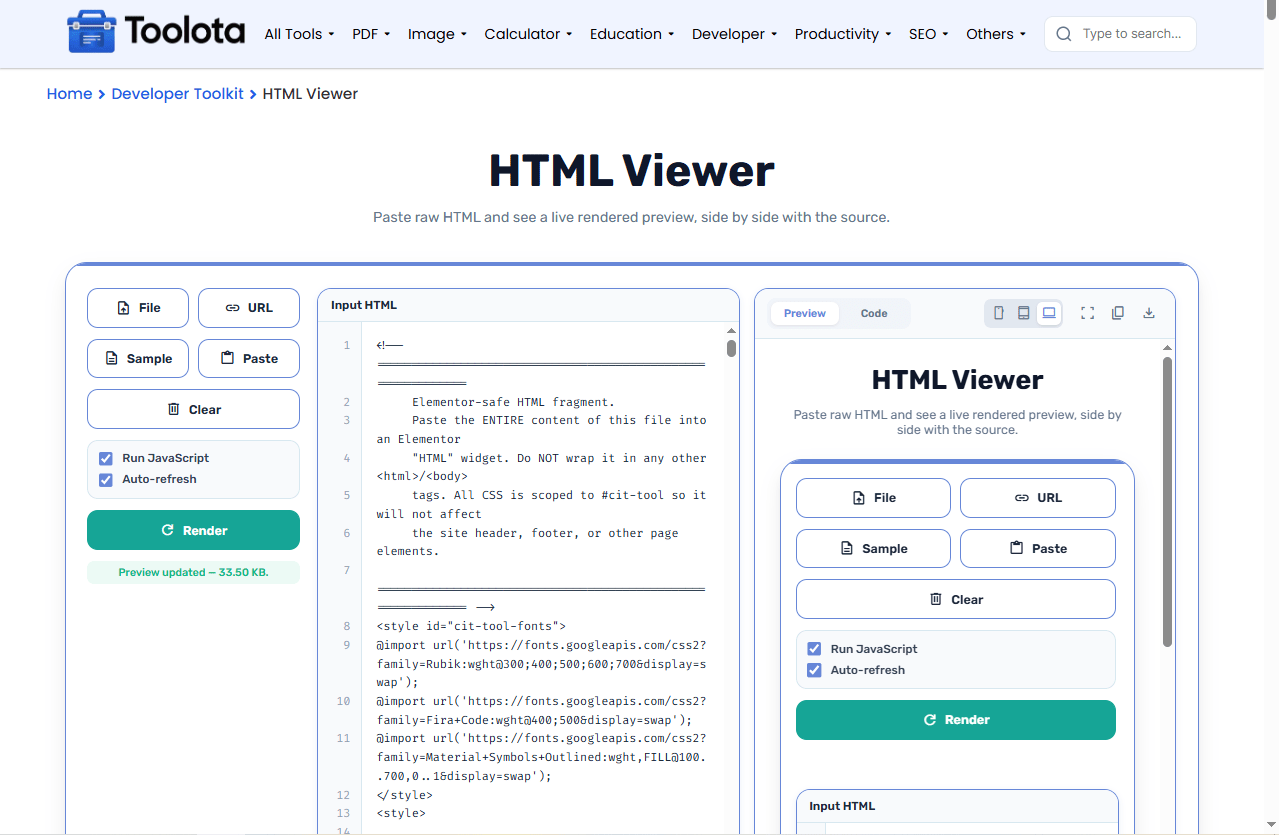Image resolution: width=1279 pixels, height=835 pixels.
Task: Click the Paste clipboard button in left panel
Action: pyautogui.click(x=249, y=359)
